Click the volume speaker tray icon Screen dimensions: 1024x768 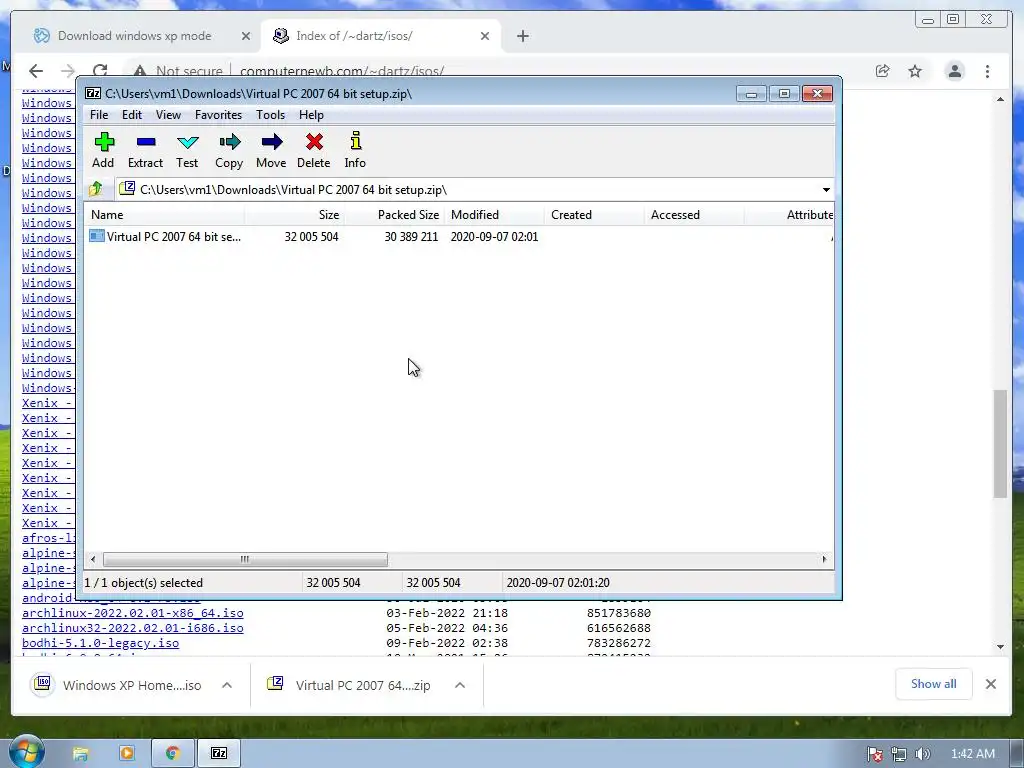pos(922,754)
